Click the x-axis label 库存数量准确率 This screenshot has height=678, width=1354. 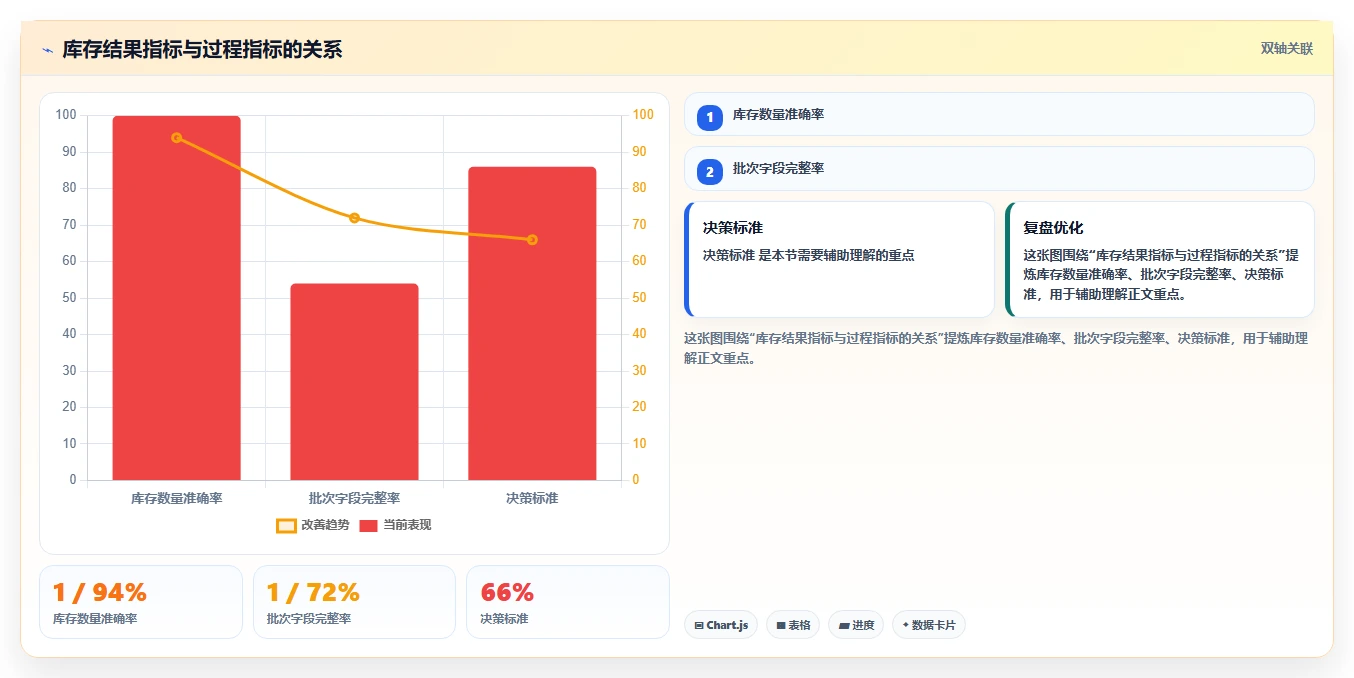point(176,498)
